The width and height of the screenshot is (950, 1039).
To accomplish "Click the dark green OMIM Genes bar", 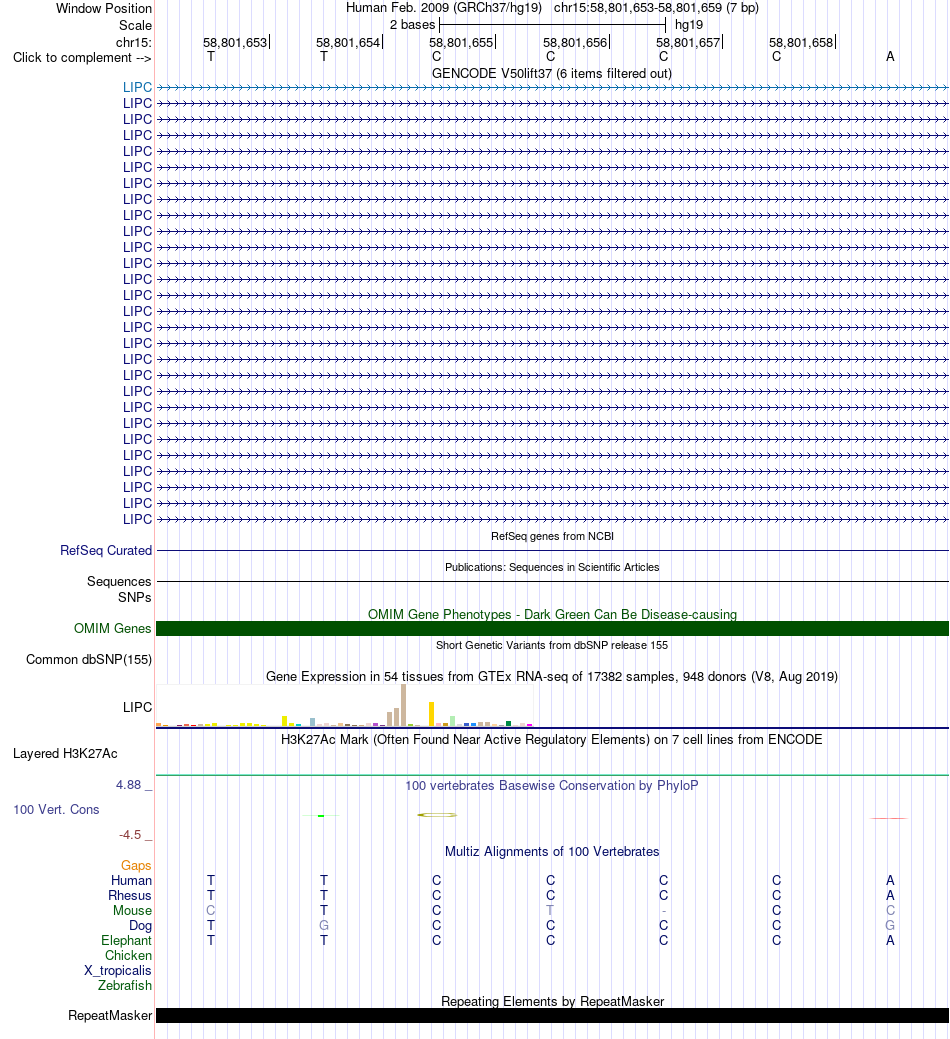I will (552, 629).
